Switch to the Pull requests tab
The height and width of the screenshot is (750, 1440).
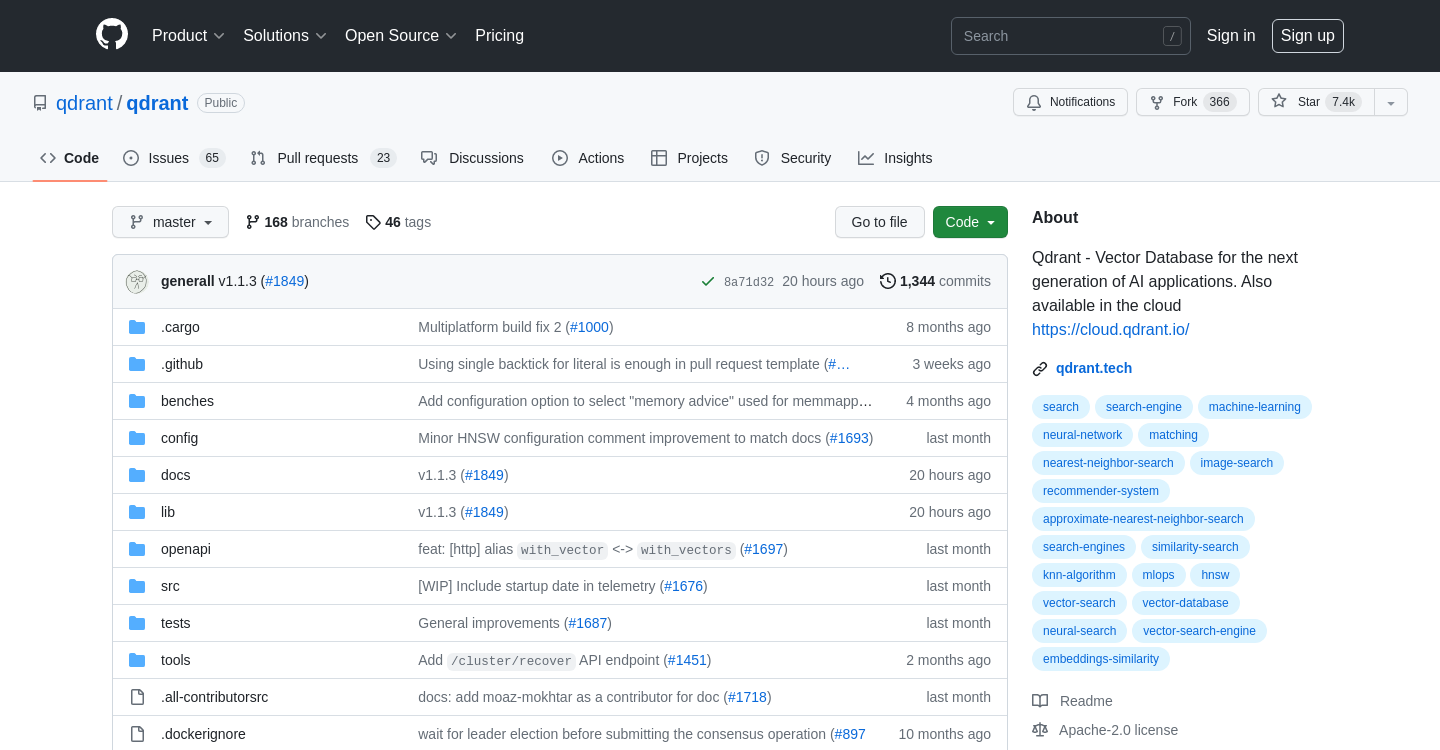tap(323, 158)
